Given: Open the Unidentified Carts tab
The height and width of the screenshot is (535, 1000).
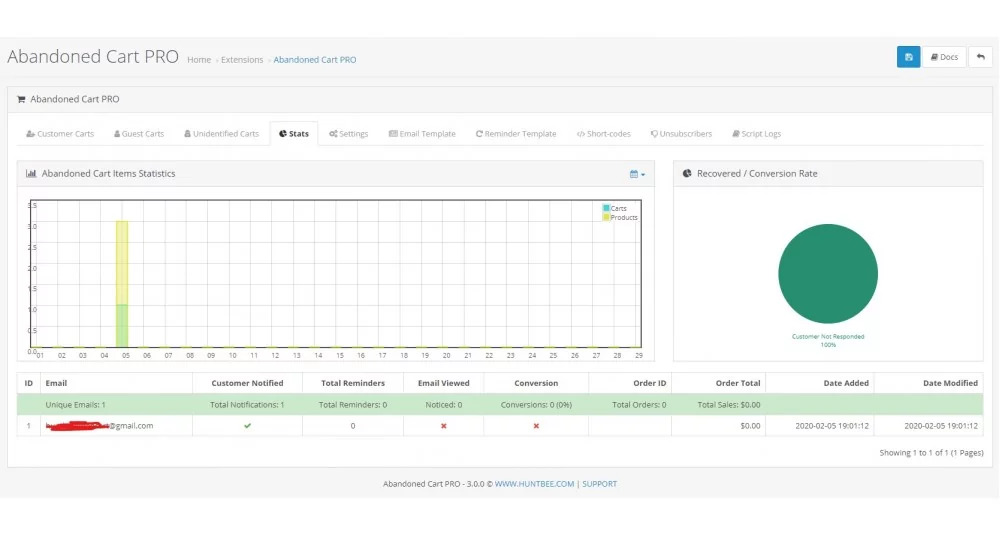Looking at the screenshot, I should pyautogui.click(x=221, y=134).
